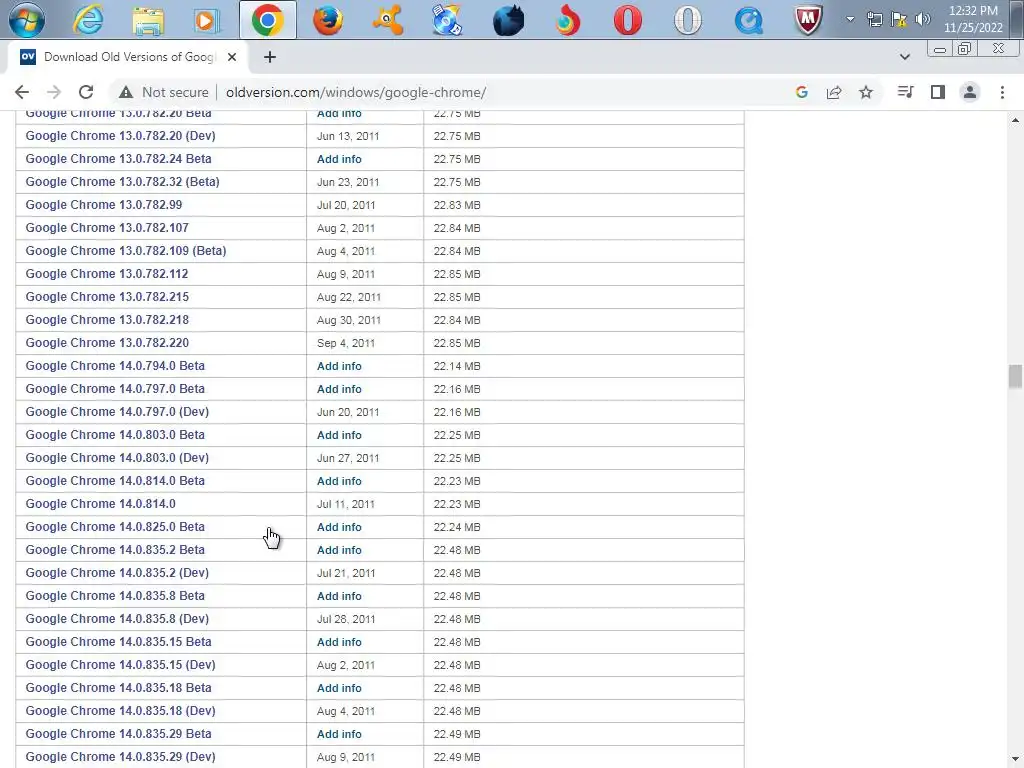Open the red Opera taskbar icon
This screenshot has width=1024, height=768.
628,20
